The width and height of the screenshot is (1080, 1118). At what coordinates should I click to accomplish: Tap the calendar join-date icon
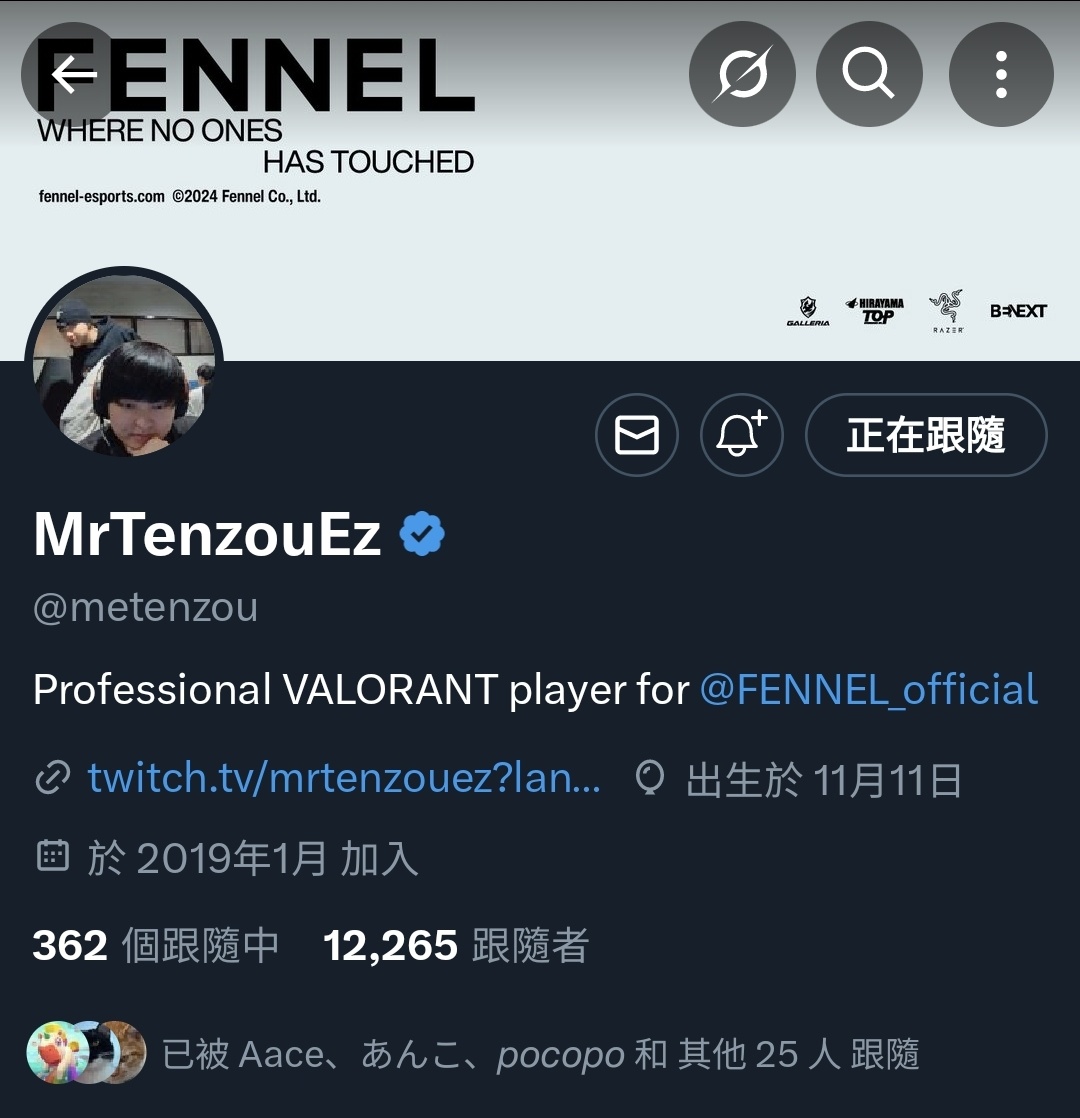click(53, 856)
